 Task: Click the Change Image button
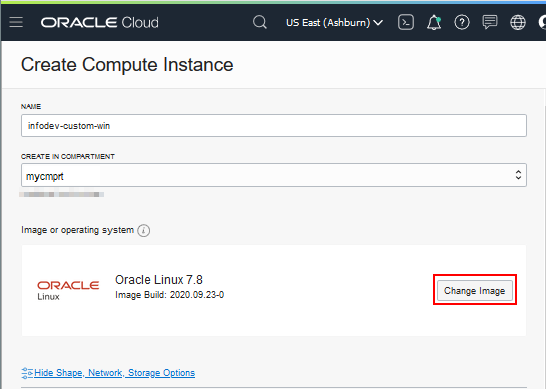pos(475,290)
